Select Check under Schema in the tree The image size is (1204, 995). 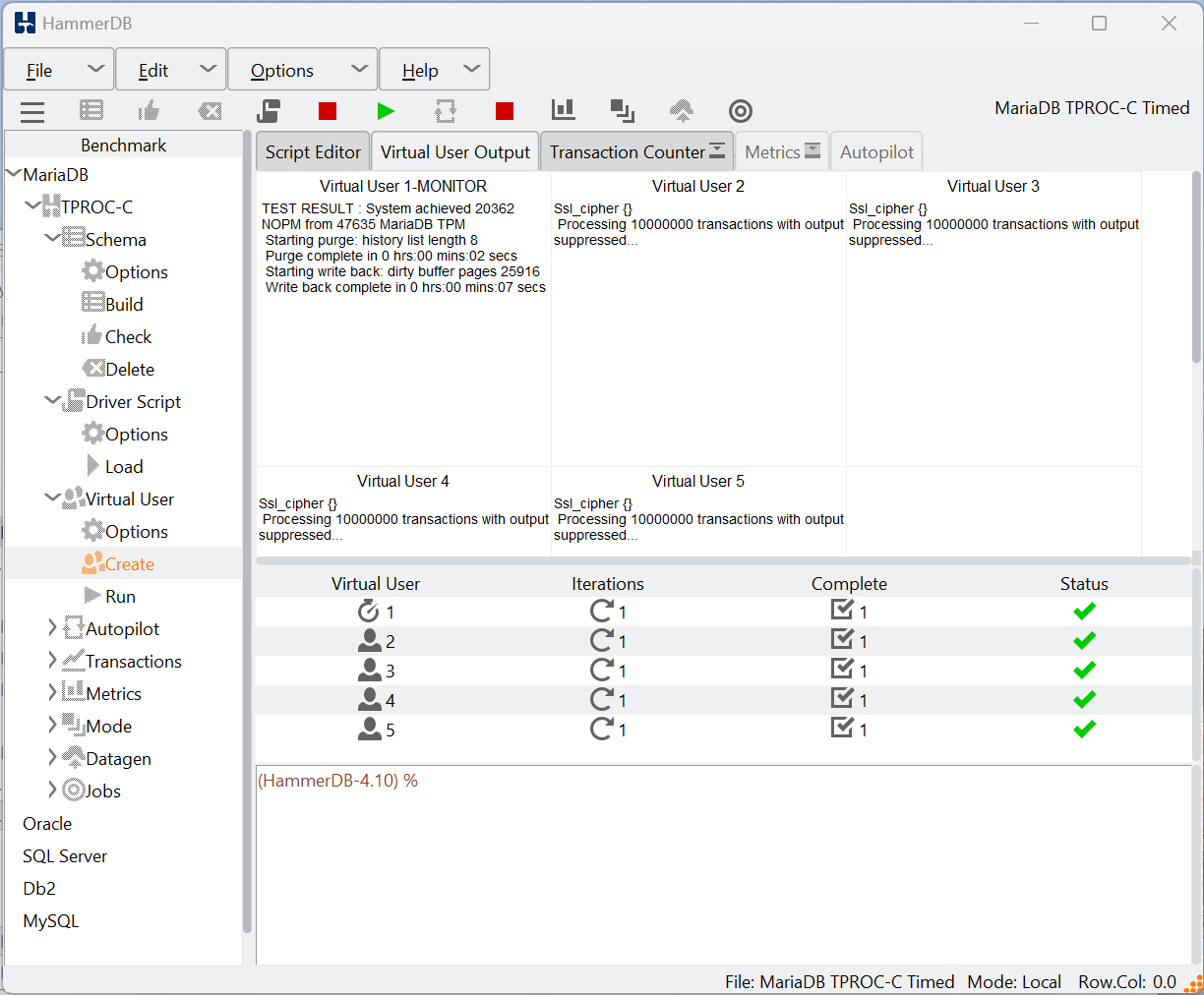coord(128,336)
